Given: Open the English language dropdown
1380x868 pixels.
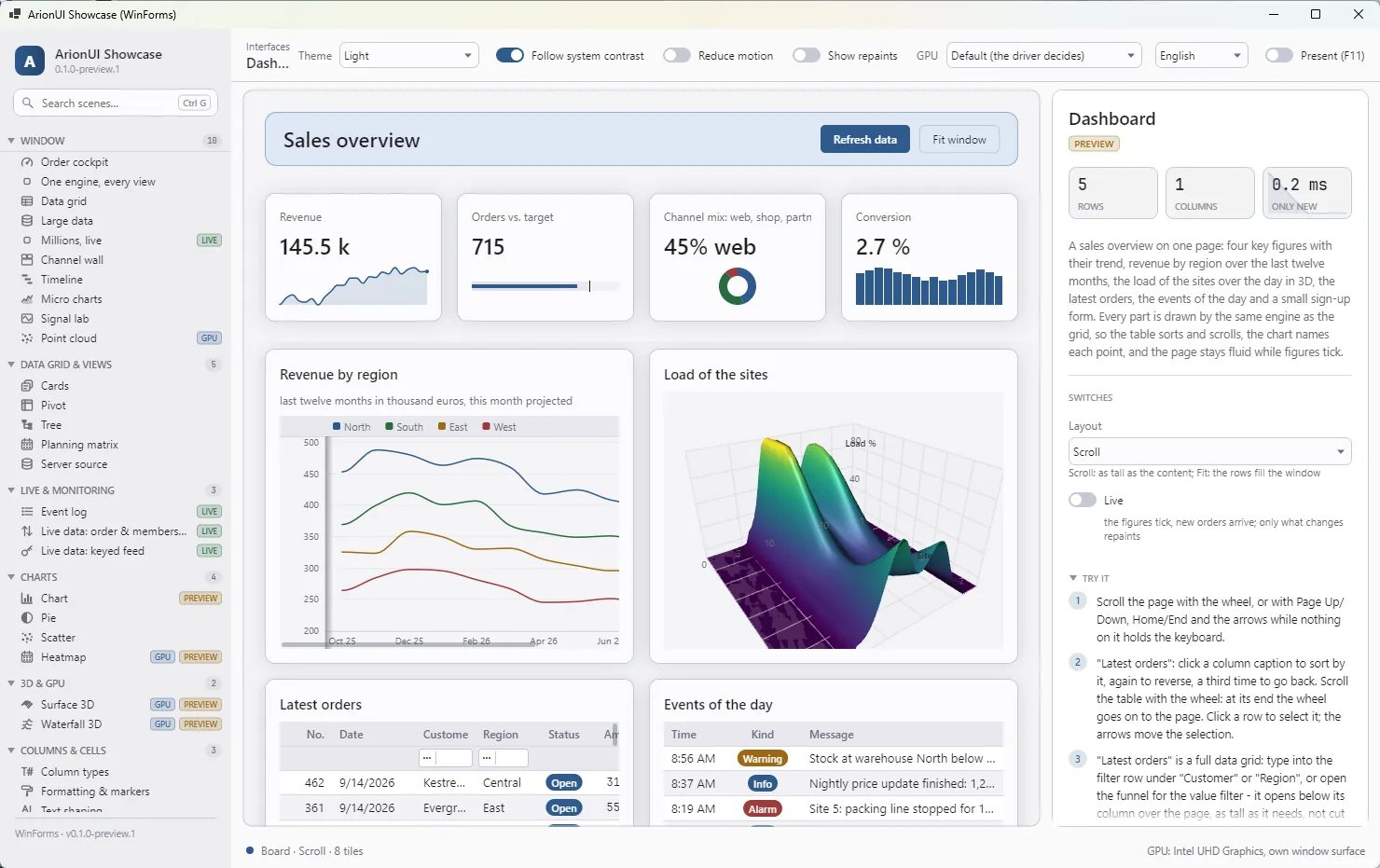Looking at the screenshot, I should coord(1202,56).
